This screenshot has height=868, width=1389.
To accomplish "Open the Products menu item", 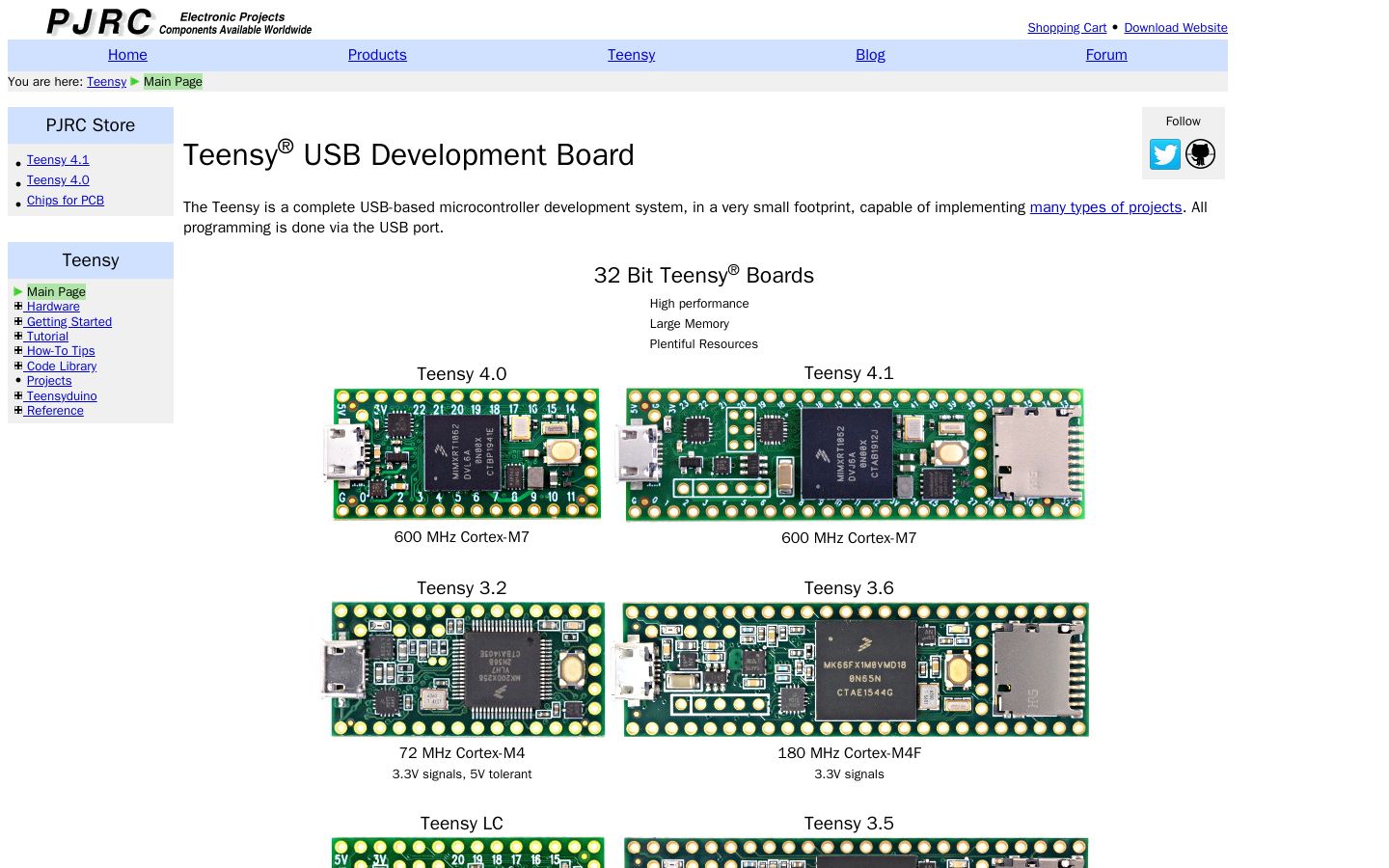I will click(377, 55).
